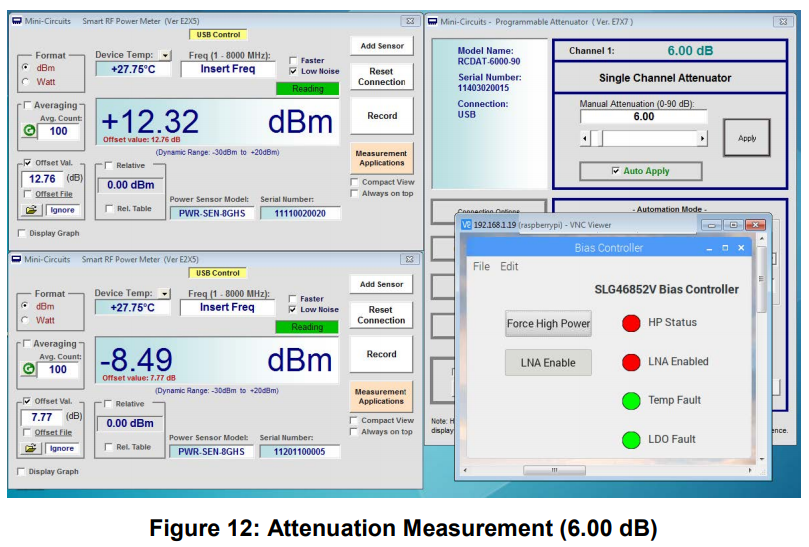
Task: Click Force High Power button
Action: (x=548, y=324)
